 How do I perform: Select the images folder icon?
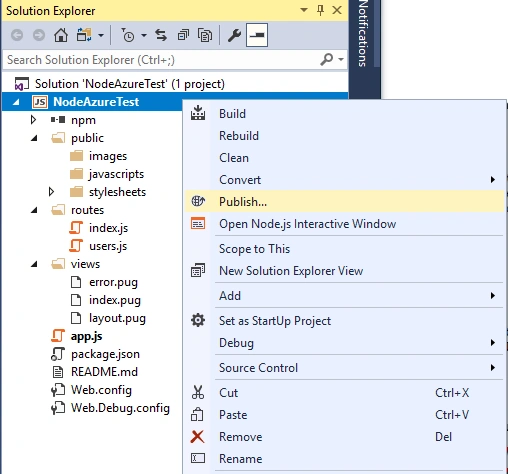coord(76,156)
